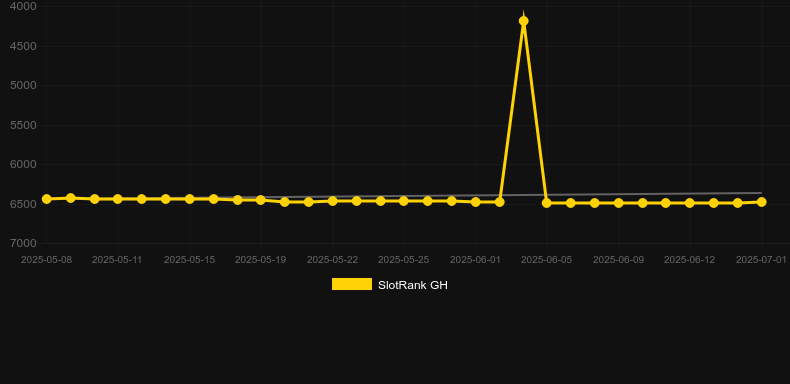Click the data point above 2025-06-09
This screenshot has height=384, width=790.
click(619, 203)
